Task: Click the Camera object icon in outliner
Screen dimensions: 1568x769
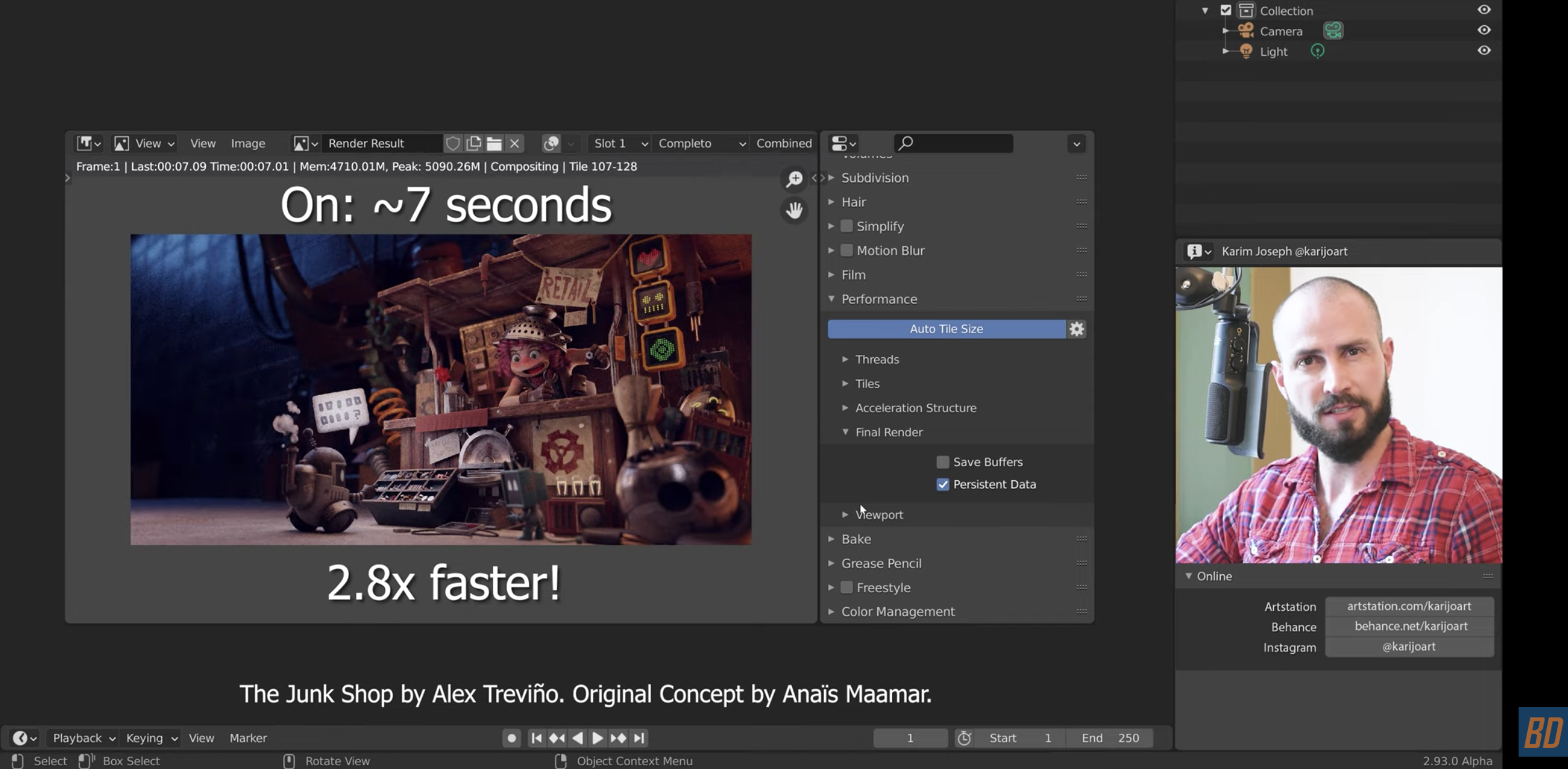Action: [1246, 31]
